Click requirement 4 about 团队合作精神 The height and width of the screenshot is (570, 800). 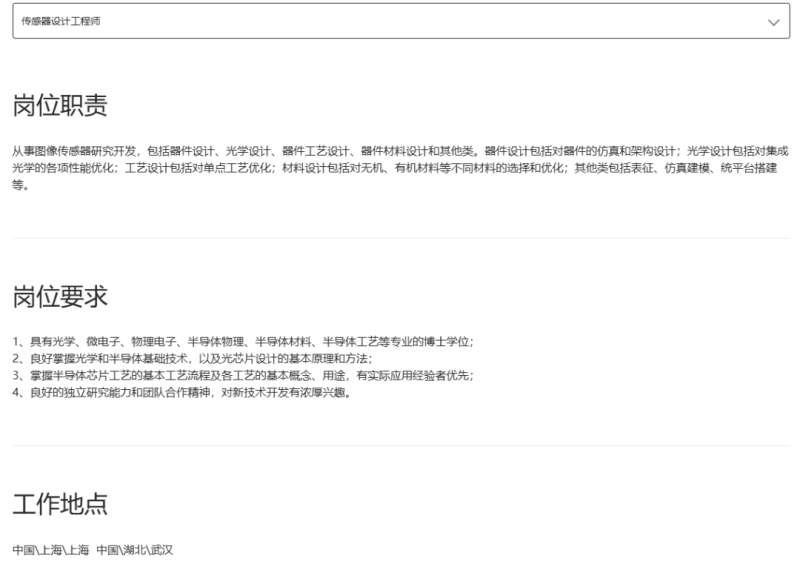point(182,393)
